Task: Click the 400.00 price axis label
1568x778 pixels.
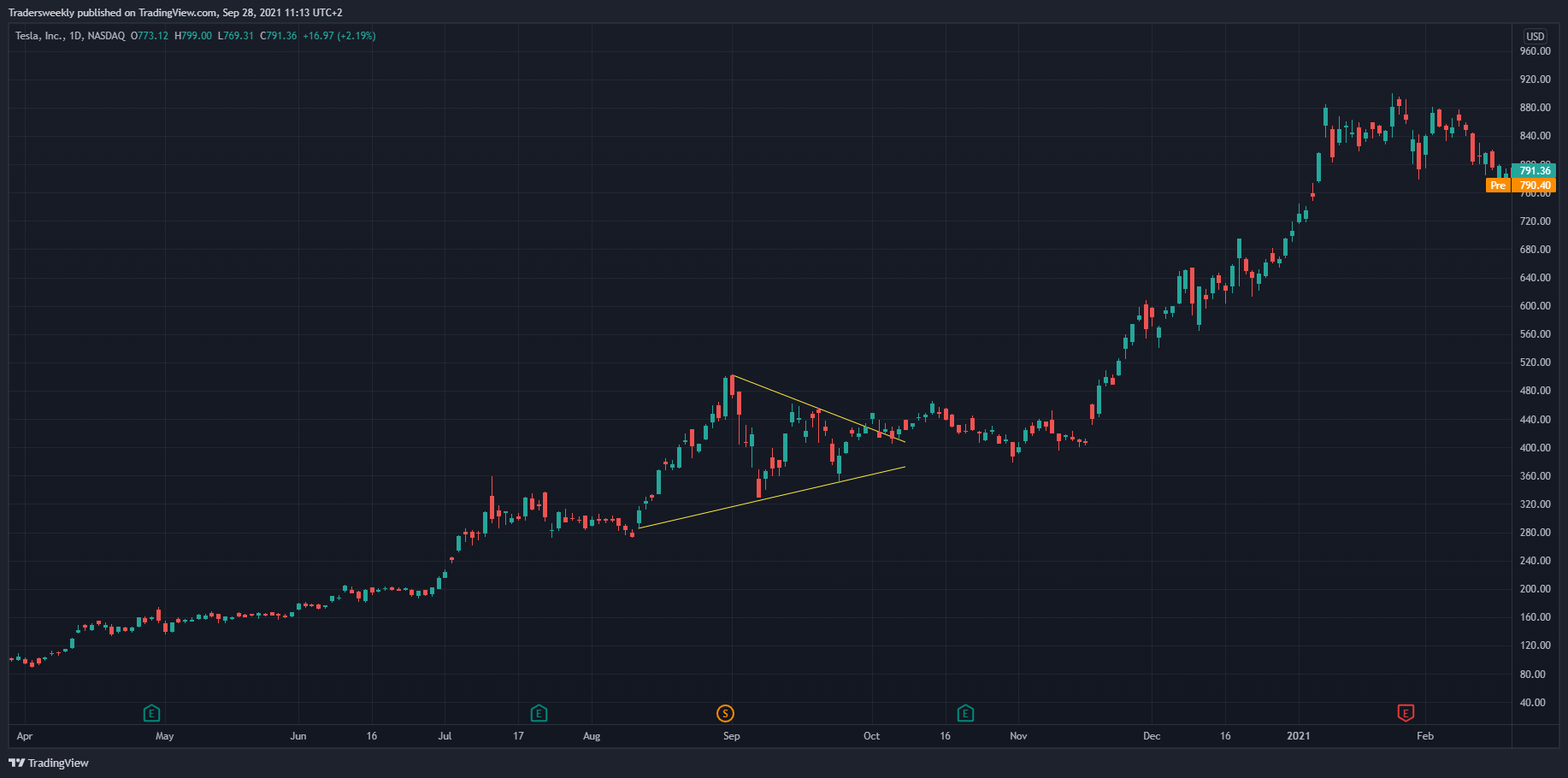Action: pos(1535,448)
